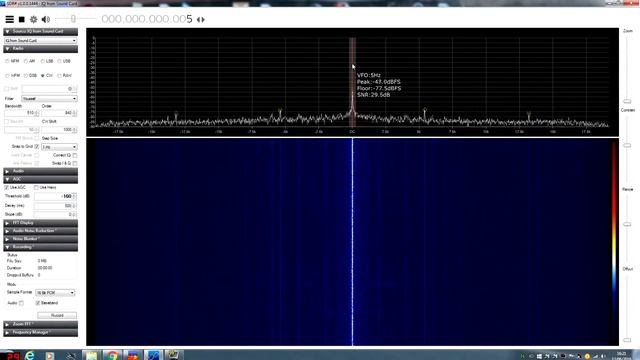
Task: Adjust the Range slider
Action: [627, 224]
